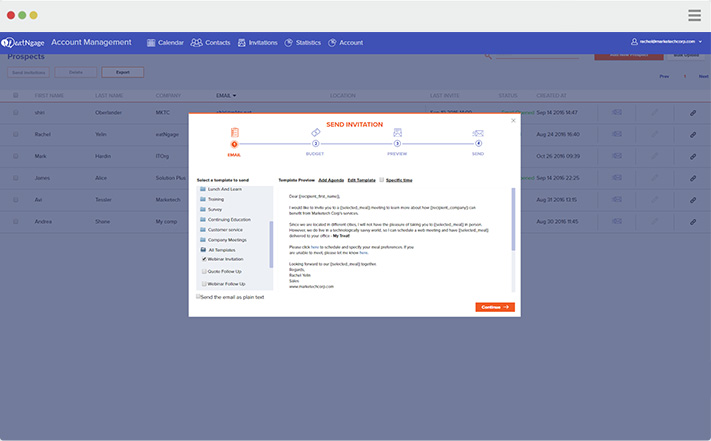Check the Webinar Follow Up template
Screen dimensions: 711x441
coord(204,284)
